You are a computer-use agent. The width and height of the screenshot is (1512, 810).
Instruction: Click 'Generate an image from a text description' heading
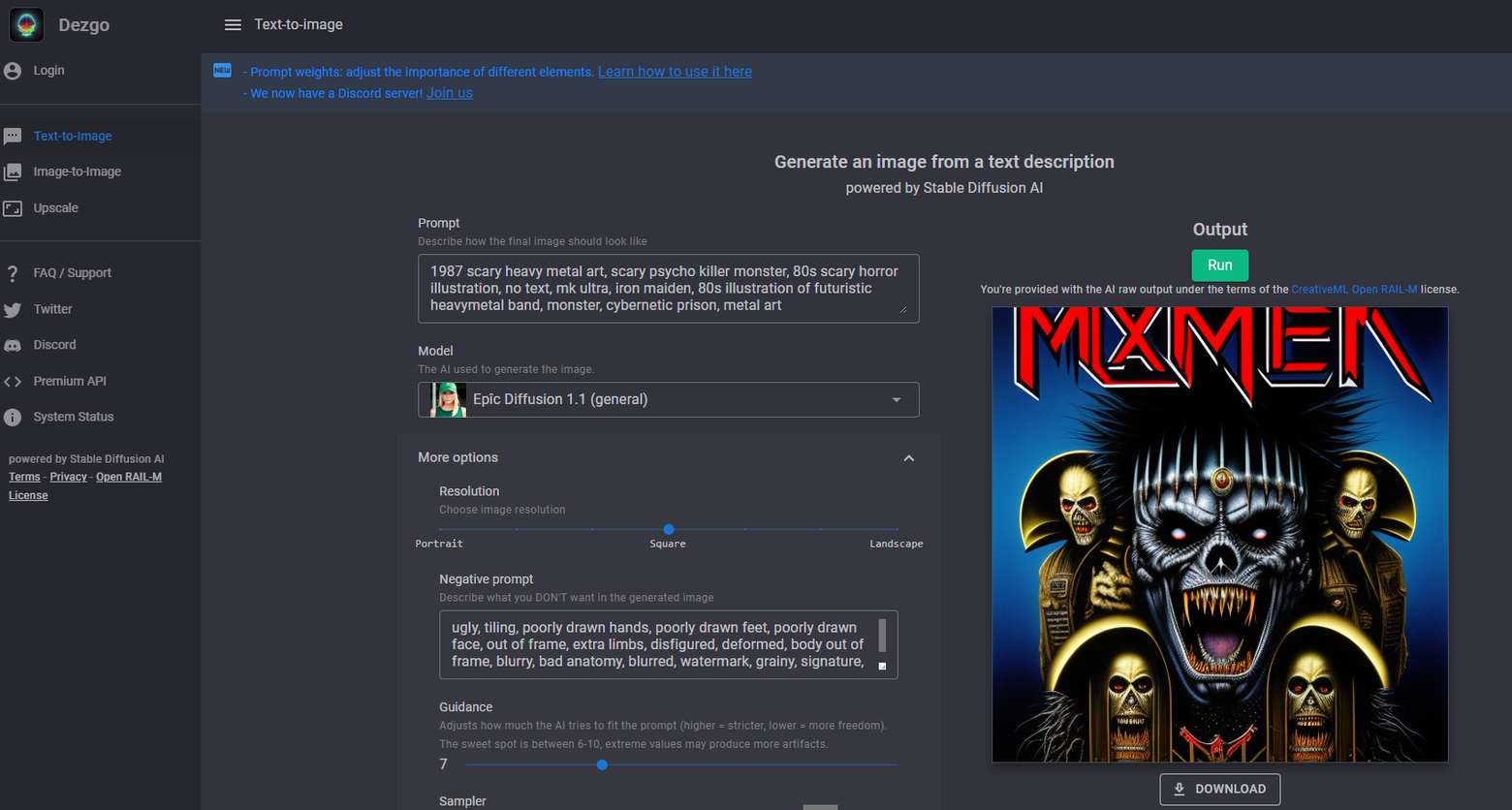944,162
